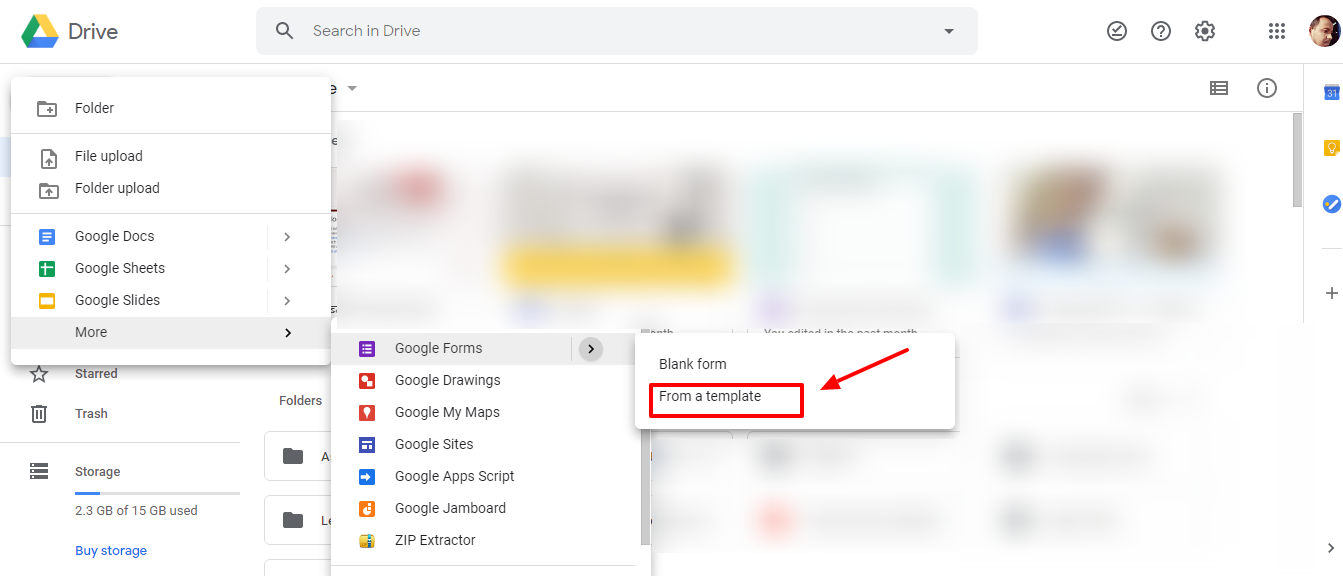Click the Google Forms purple icon
1343x576 pixels.
tap(367, 348)
